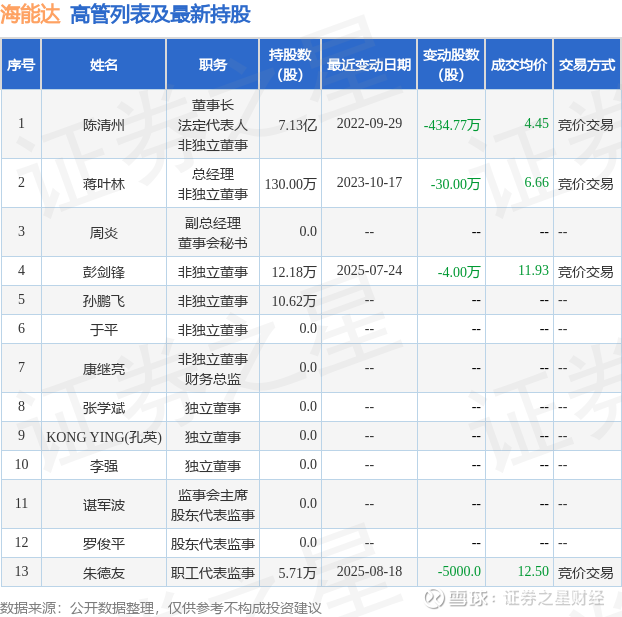
Task: Click 康继亮's position cell 非独立董事 财务总监
Action: tap(213, 369)
